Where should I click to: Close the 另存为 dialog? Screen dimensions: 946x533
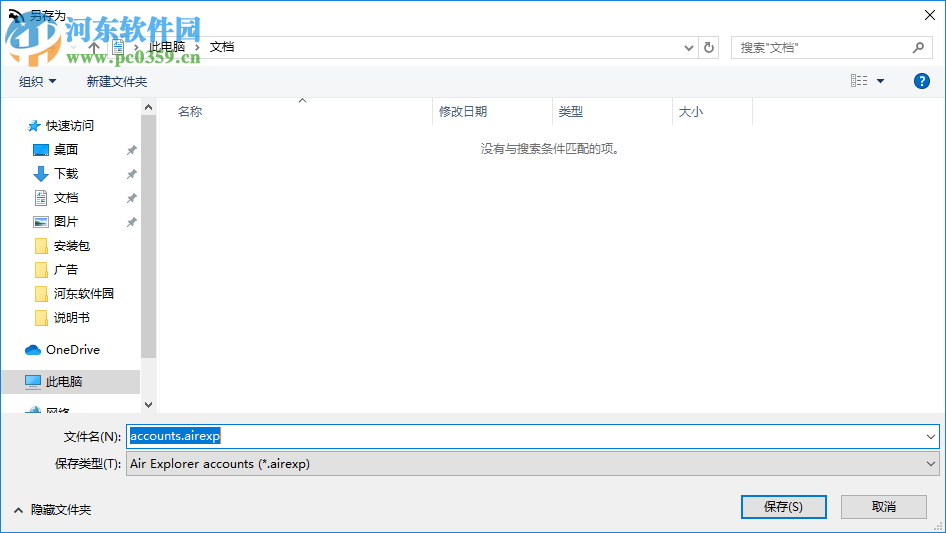(930, 15)
